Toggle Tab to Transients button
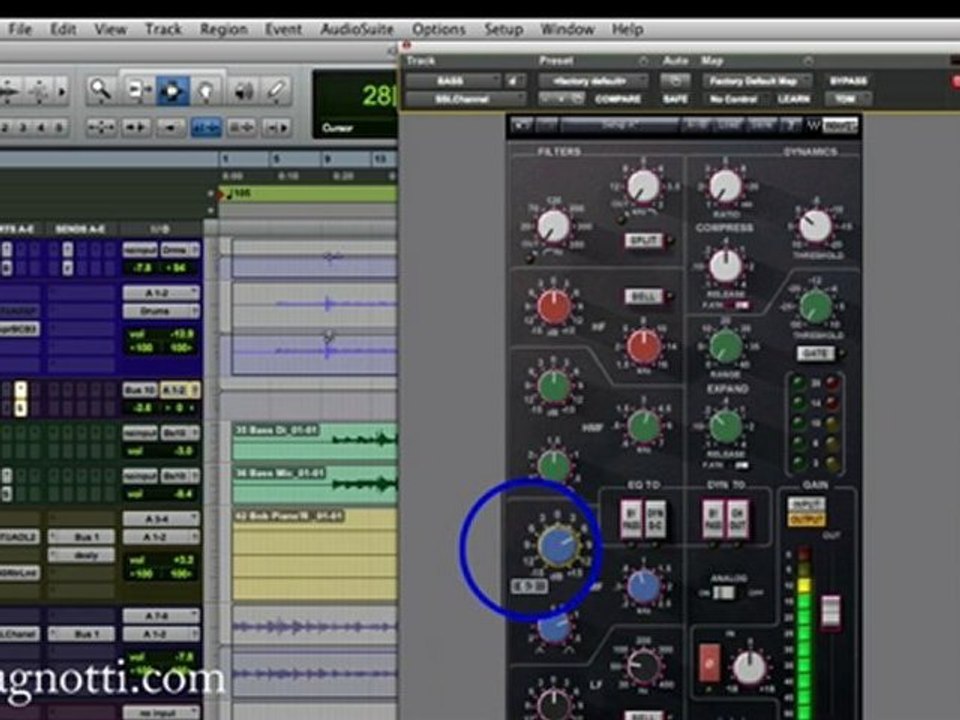The height and width of the screenshot is (720, 960). coord(136,127)
